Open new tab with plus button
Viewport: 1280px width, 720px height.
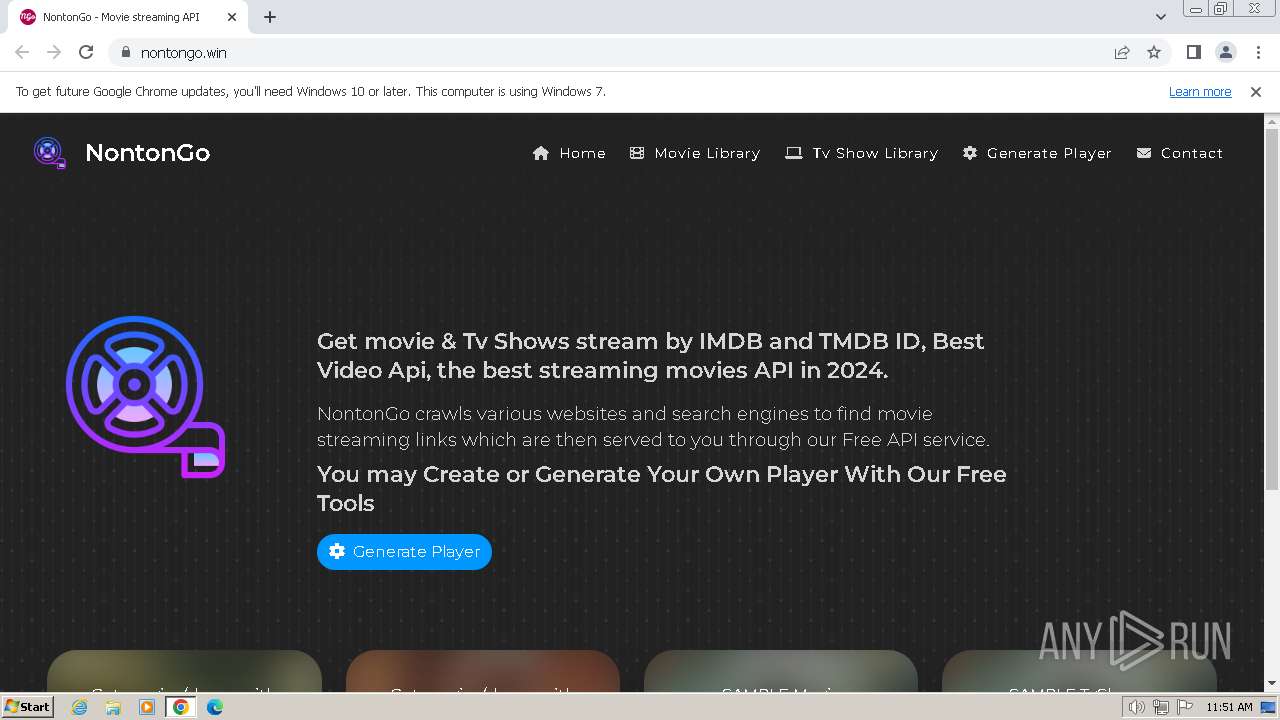pyautogui.click(x=270, y=17)
